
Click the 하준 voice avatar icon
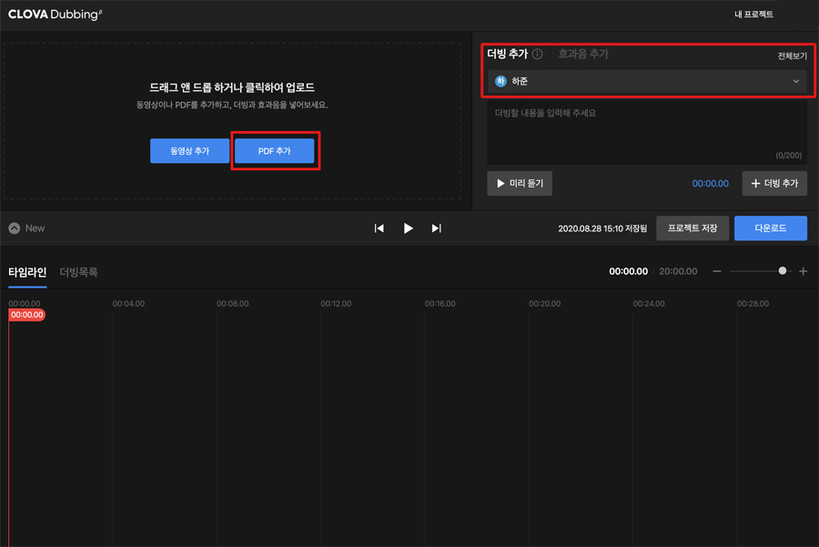[x=501, y=81]
